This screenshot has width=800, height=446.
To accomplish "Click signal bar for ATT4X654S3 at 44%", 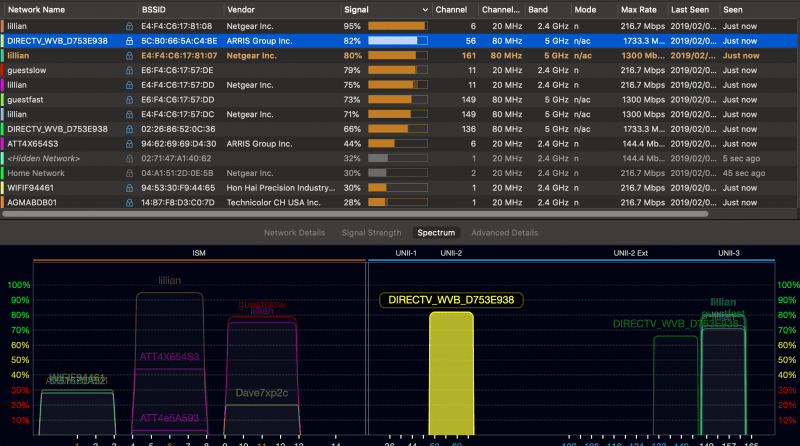I will coord(397,144).
